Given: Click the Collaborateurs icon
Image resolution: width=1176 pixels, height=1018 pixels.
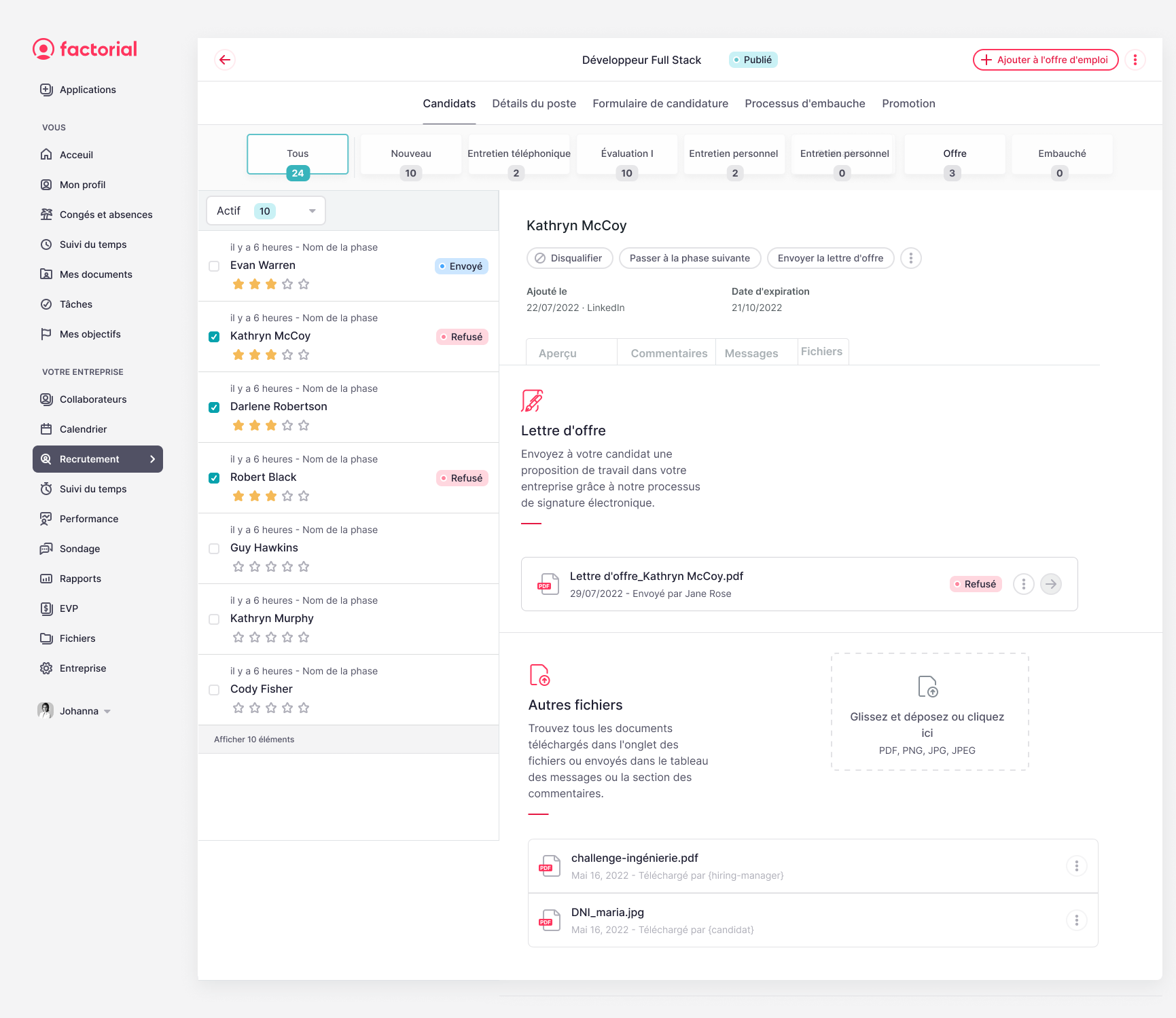Looking at the screenshot, I should pyautogui.click(x=46, y=399).
